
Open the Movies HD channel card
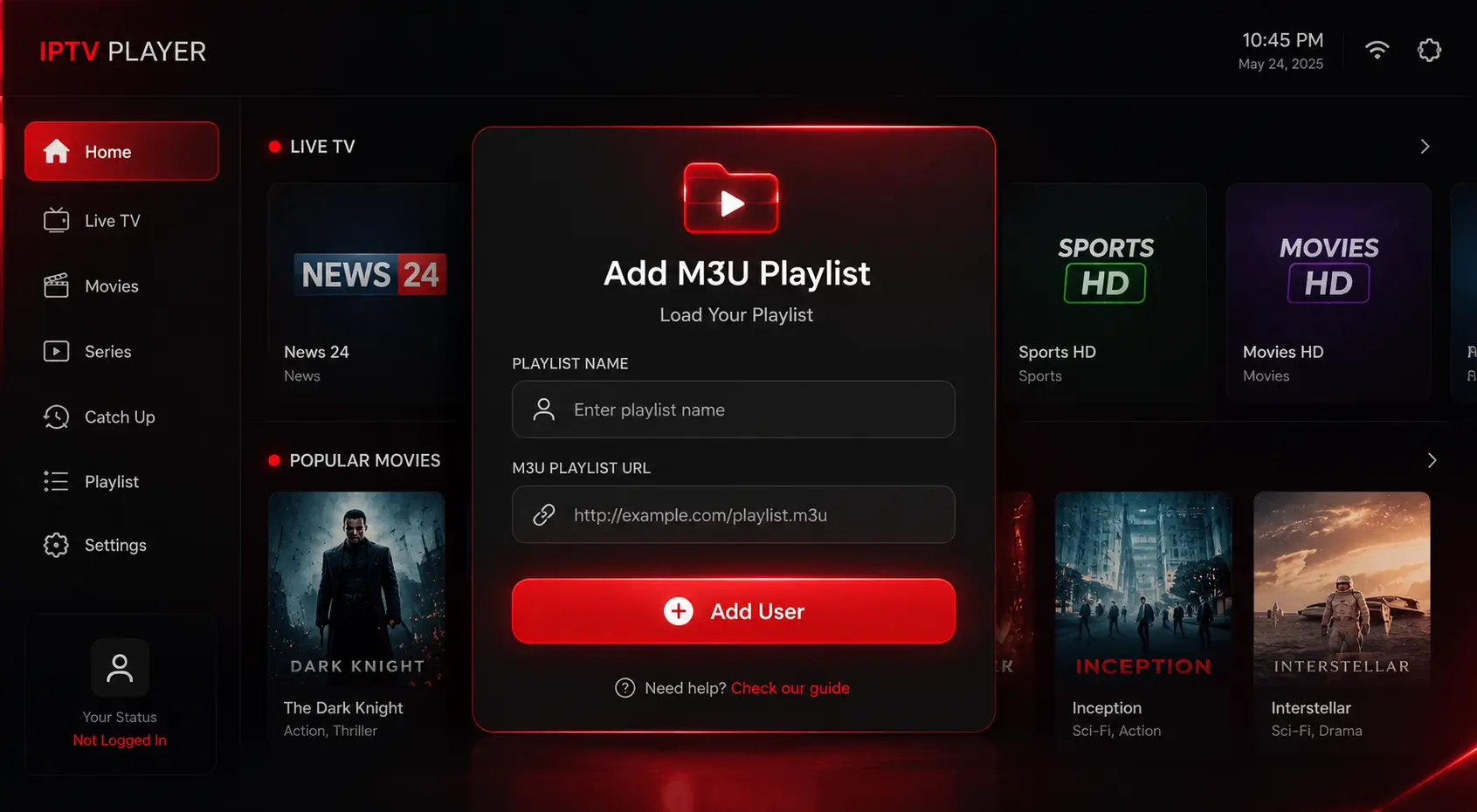(1329, 292)
